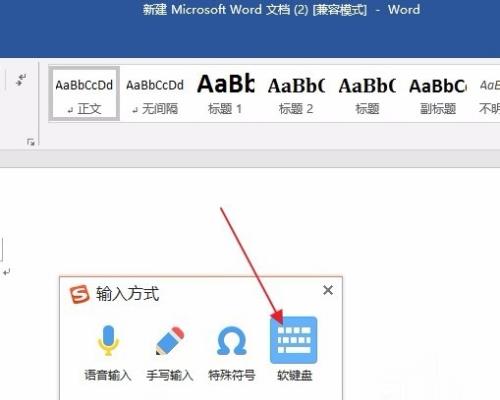Viewport: 500px width, 400px height.
Task: Open special symbols (特殊符号) omega icon
Action: pyautogui.click(x=232, y=341)
